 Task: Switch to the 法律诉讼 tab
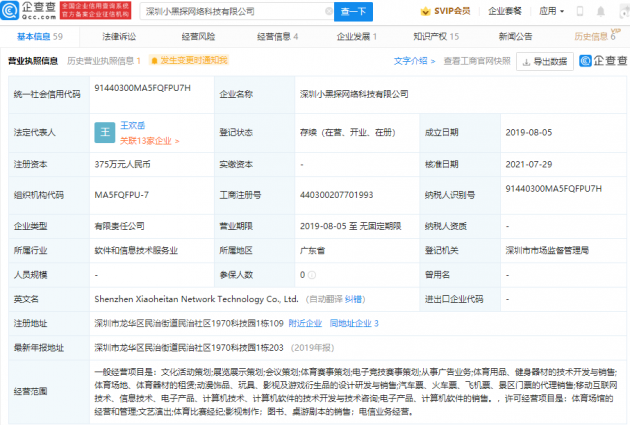coord(120,36)
